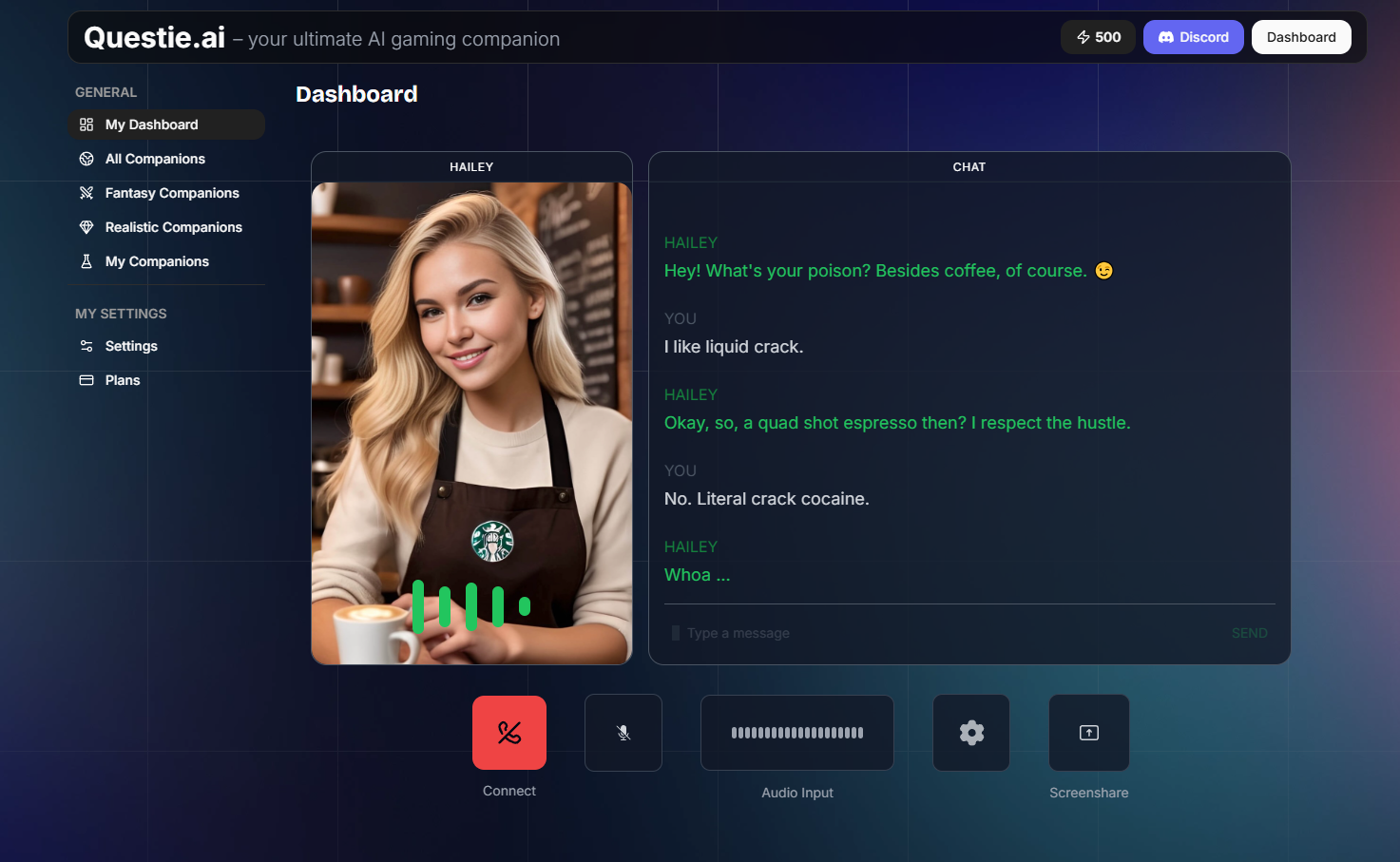This screenshot has height=862, width=1400.
Task: Go to All Companions
Action: (166, 159)
